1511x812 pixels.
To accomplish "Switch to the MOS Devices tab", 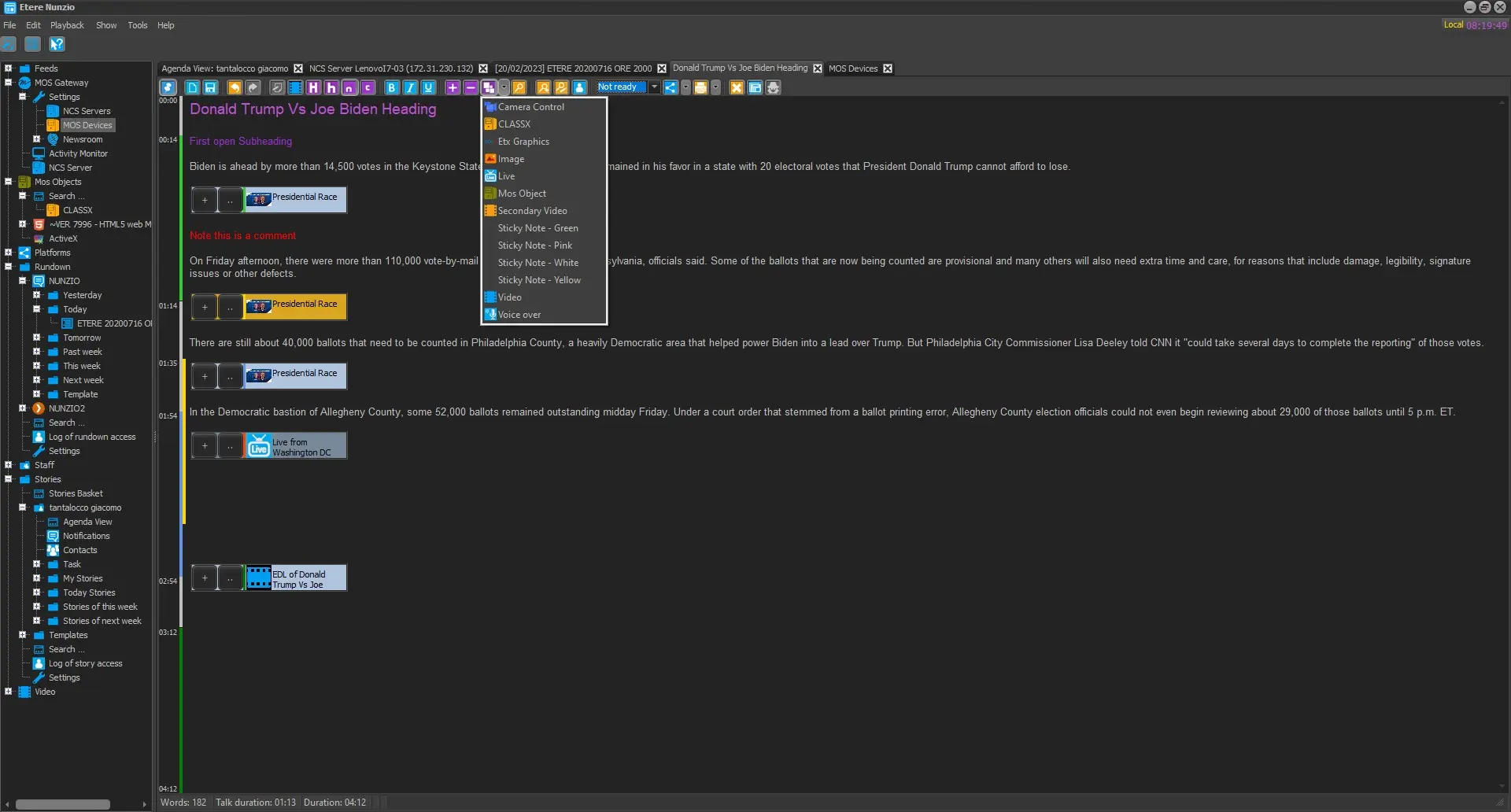I will click(852, 68).
